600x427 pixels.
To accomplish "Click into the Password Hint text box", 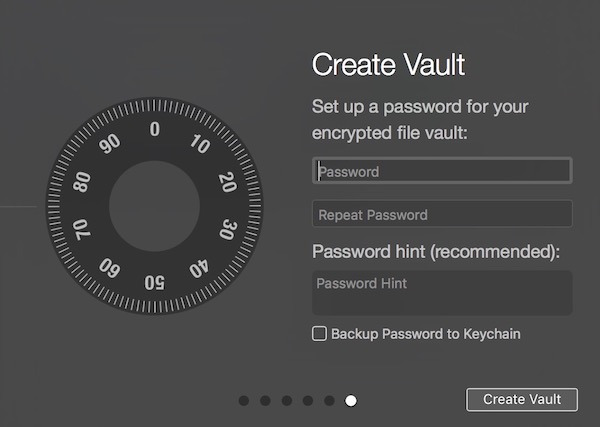I will click(x=442, y=293).
